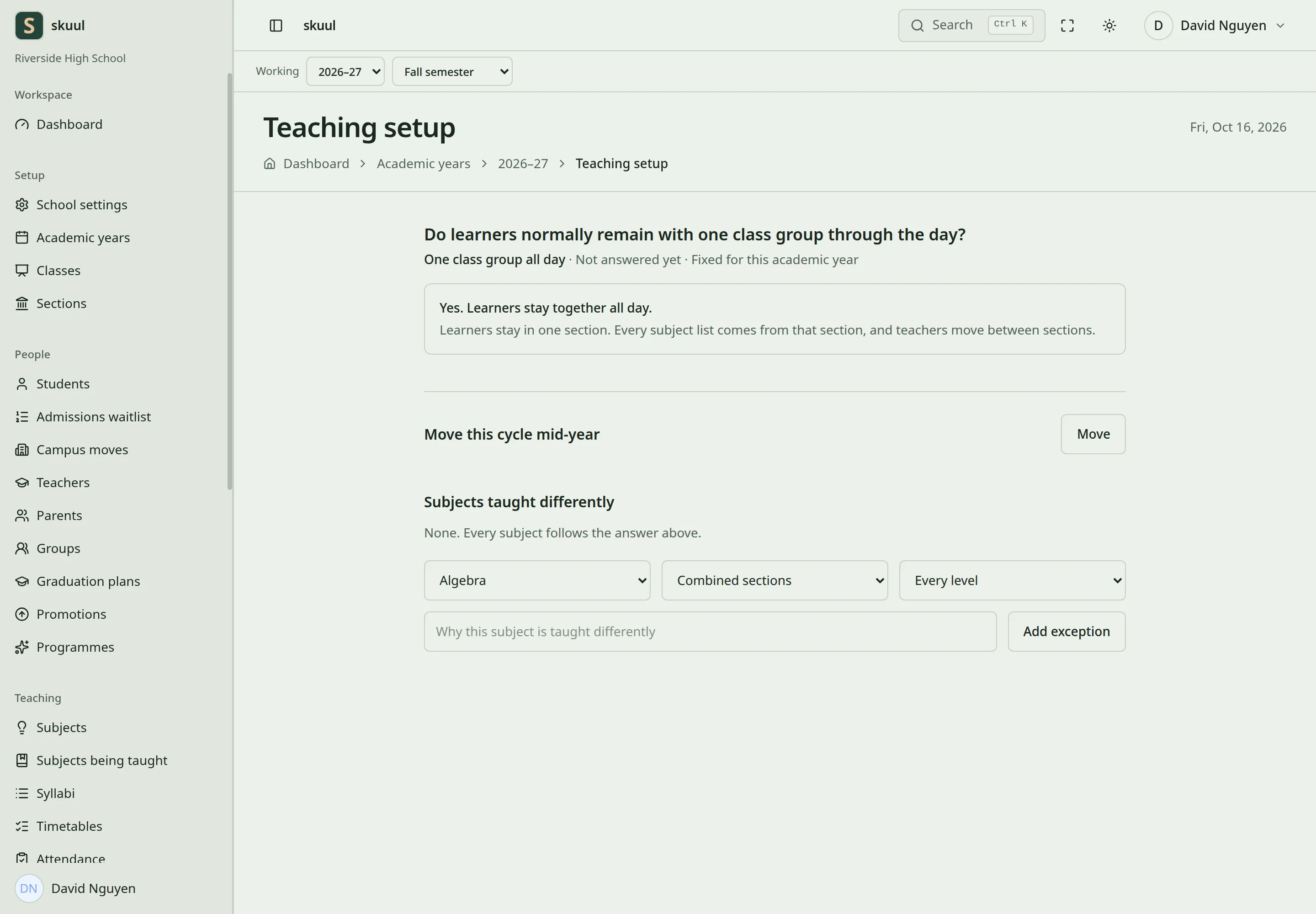Click Classes presentation icon

(x=22, y=270)
